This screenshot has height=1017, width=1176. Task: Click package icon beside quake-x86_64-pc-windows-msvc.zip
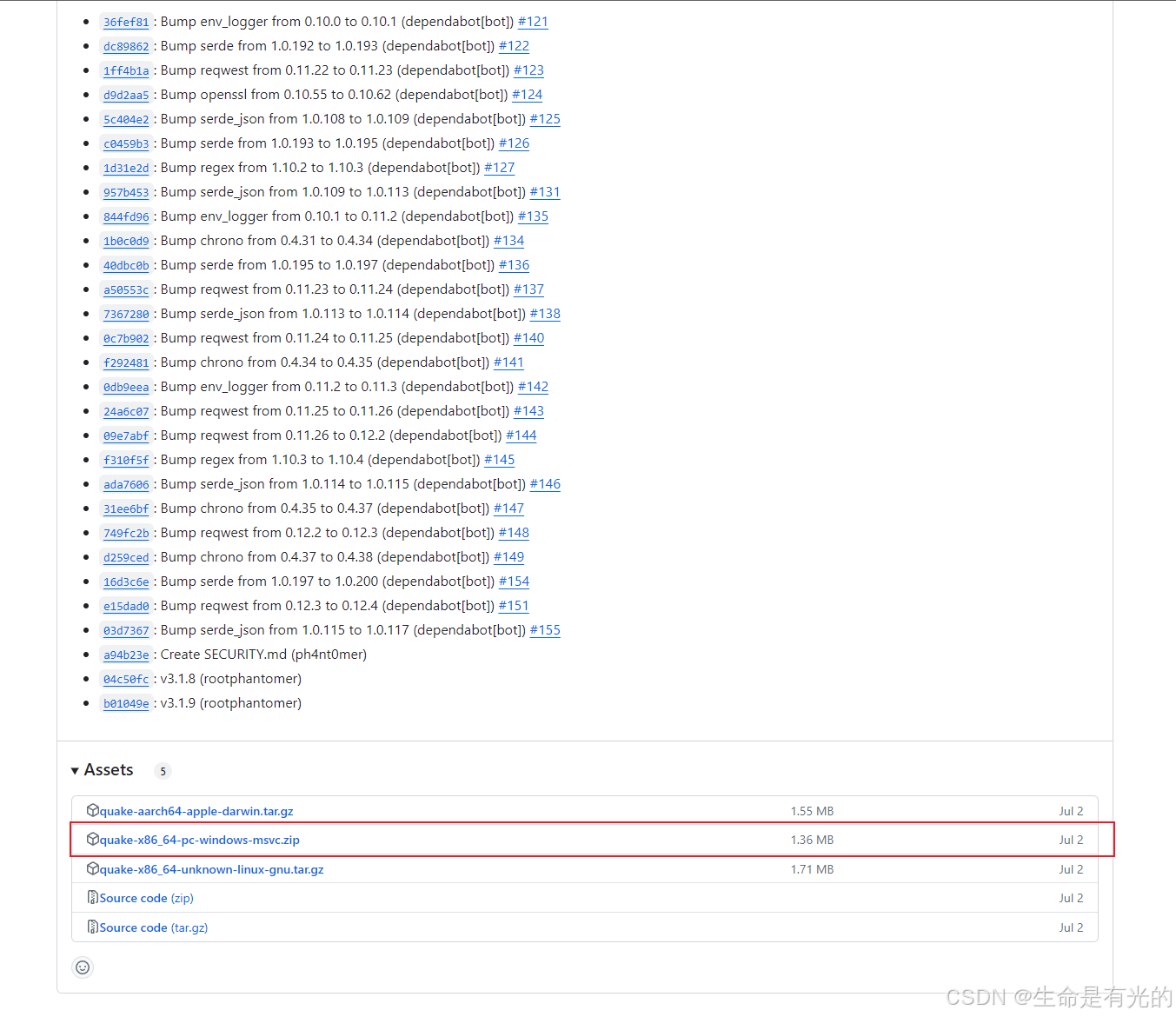(x=93, y=839)
